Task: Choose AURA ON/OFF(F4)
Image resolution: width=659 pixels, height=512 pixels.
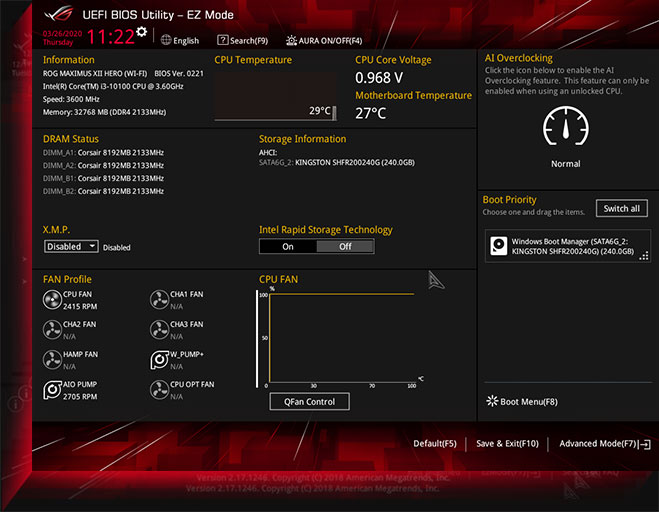Action: (330, 40)
